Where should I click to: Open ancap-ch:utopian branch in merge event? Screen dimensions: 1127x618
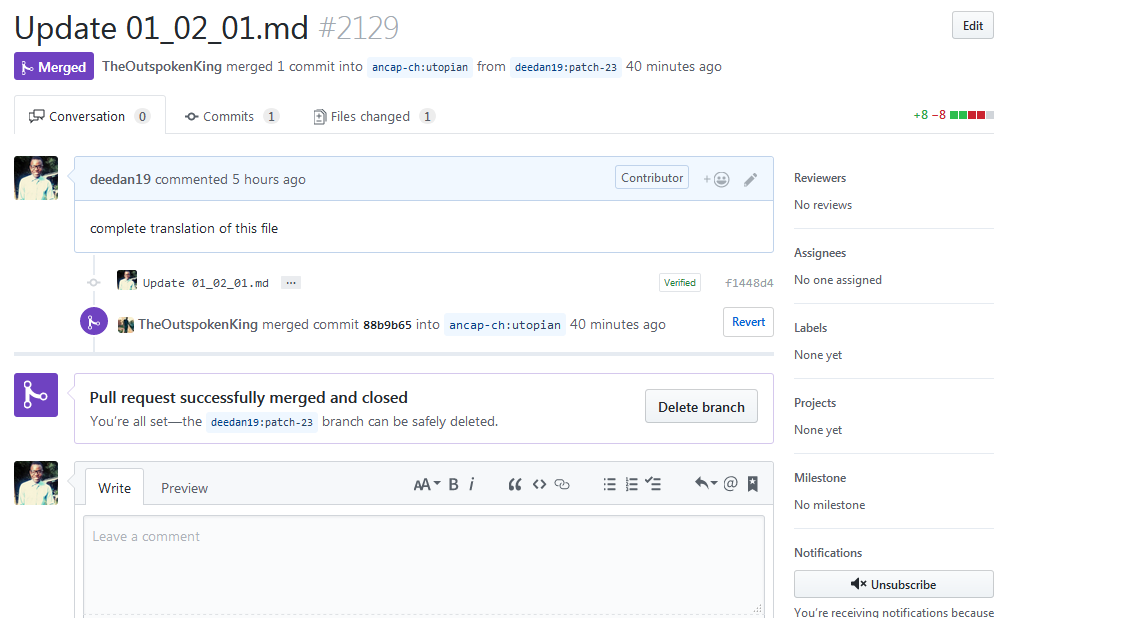505,325
